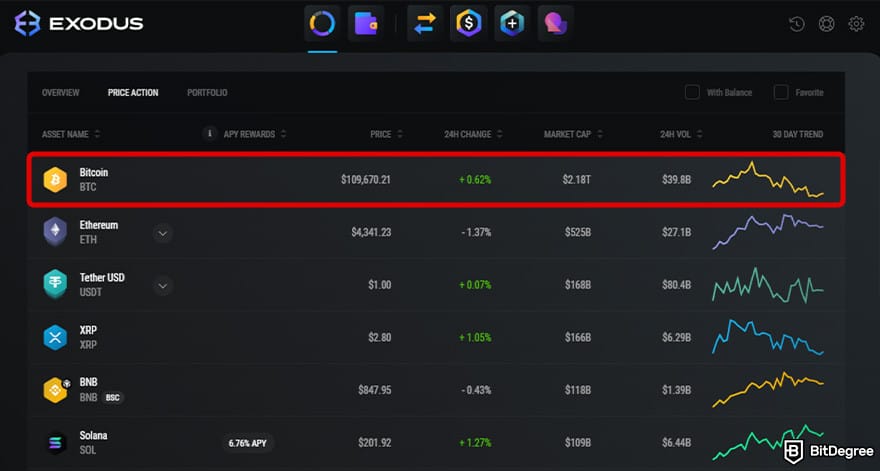The height and width of the screenshot is (471, 880).
Task: Open the Bitcoin asset name
Action: click(94, 172)
